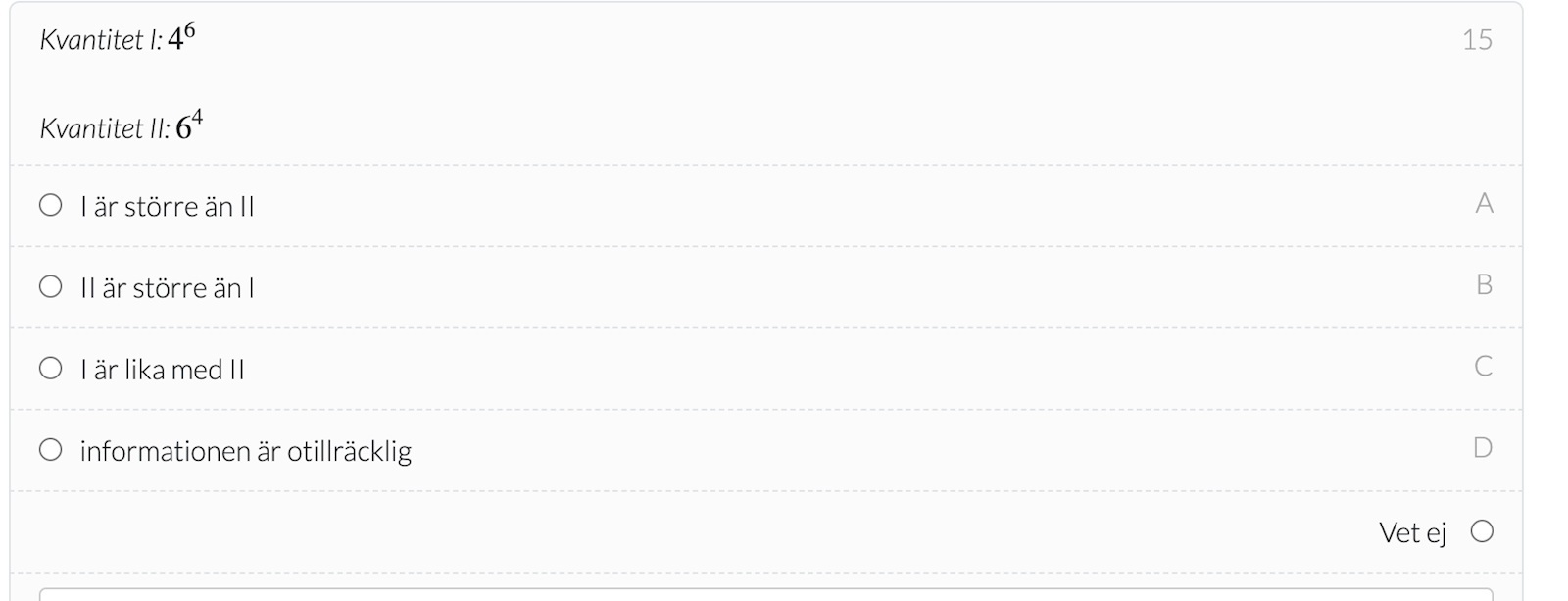Click the 6 to the fourth power expression
The height and width of the screenshot is (601, 1568).
(189, 125)
